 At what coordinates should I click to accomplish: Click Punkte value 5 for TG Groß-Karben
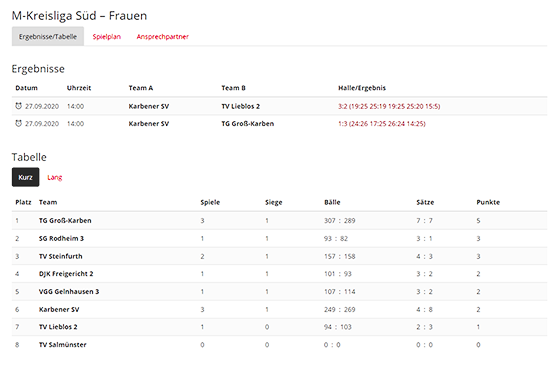click(x=478, y=220)
